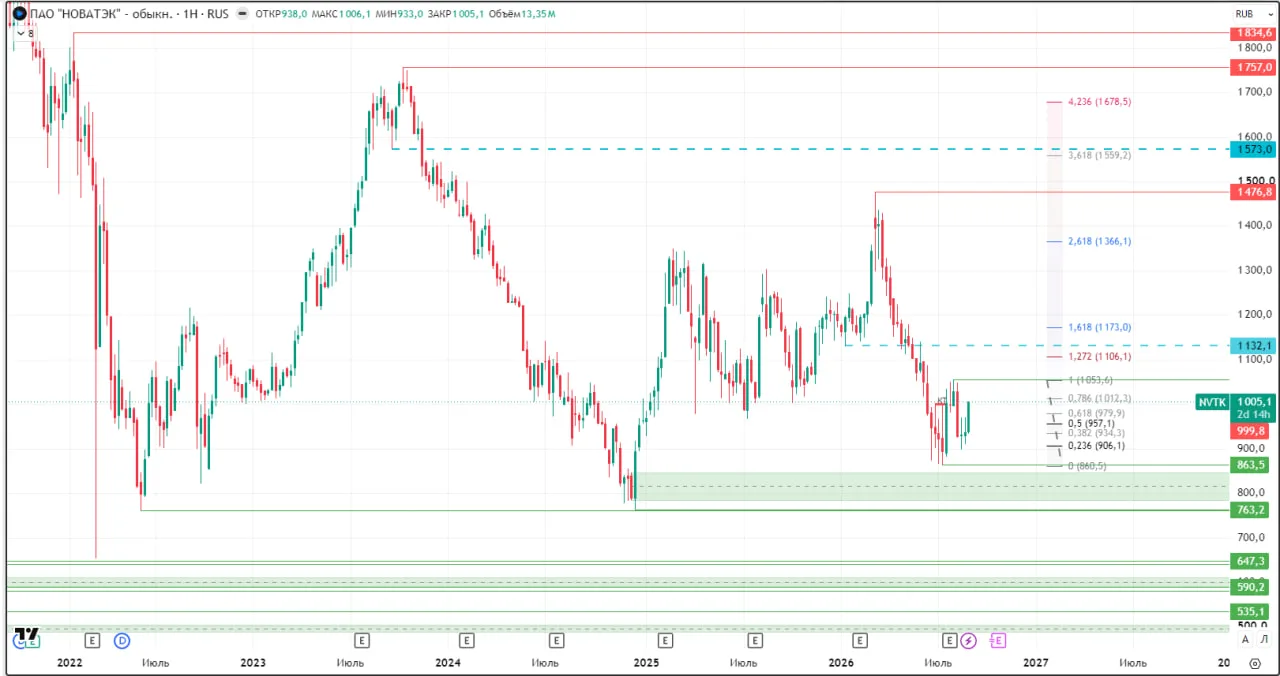Viewport: 1280px width, 676px height.
Task: Click the Объём 13,35M volume value
Action: click(x=523, y=15)
